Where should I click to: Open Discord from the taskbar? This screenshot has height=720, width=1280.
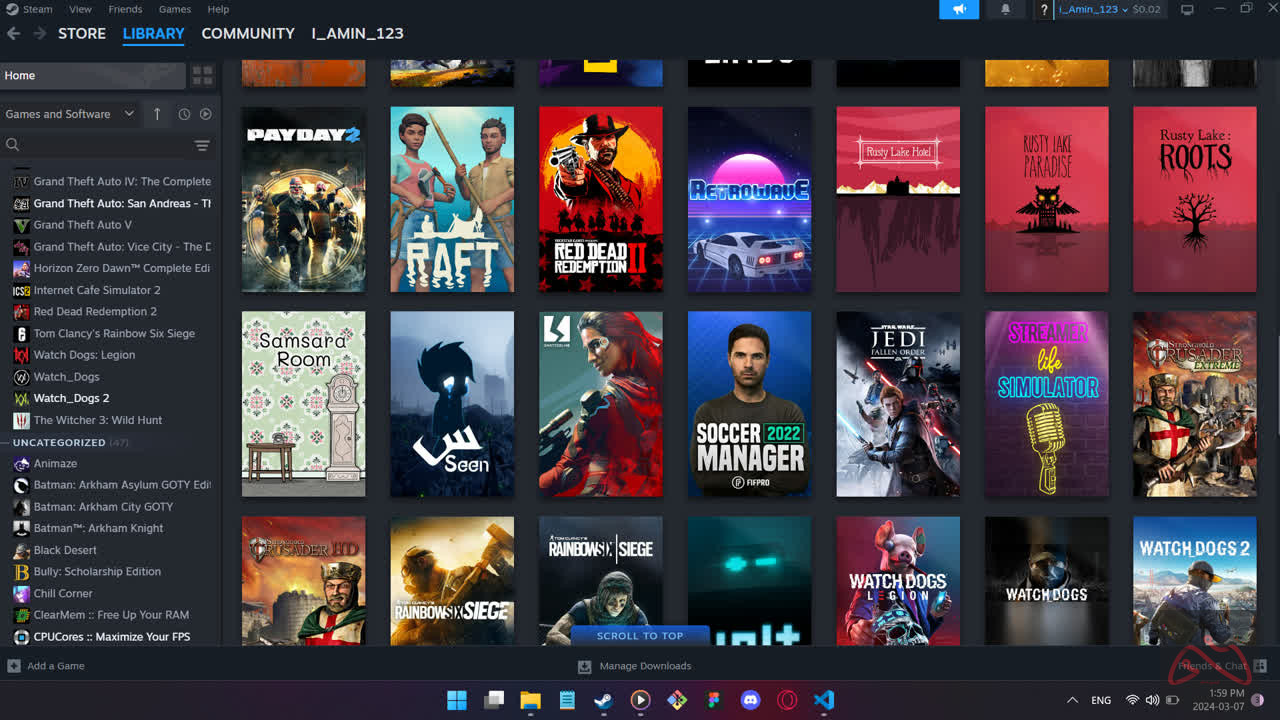(750, 700)
